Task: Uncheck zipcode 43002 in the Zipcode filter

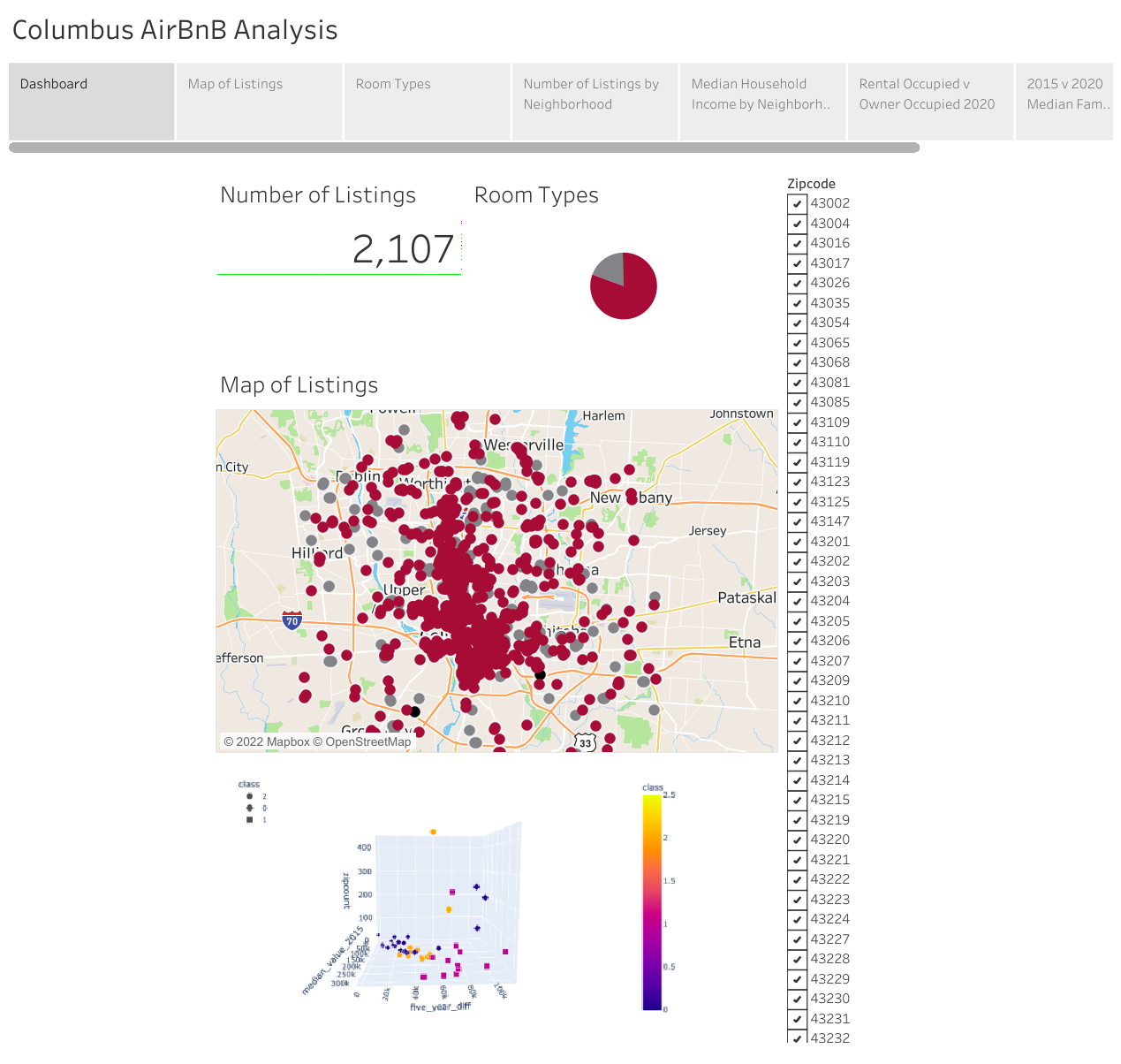Action: (798, 203)
